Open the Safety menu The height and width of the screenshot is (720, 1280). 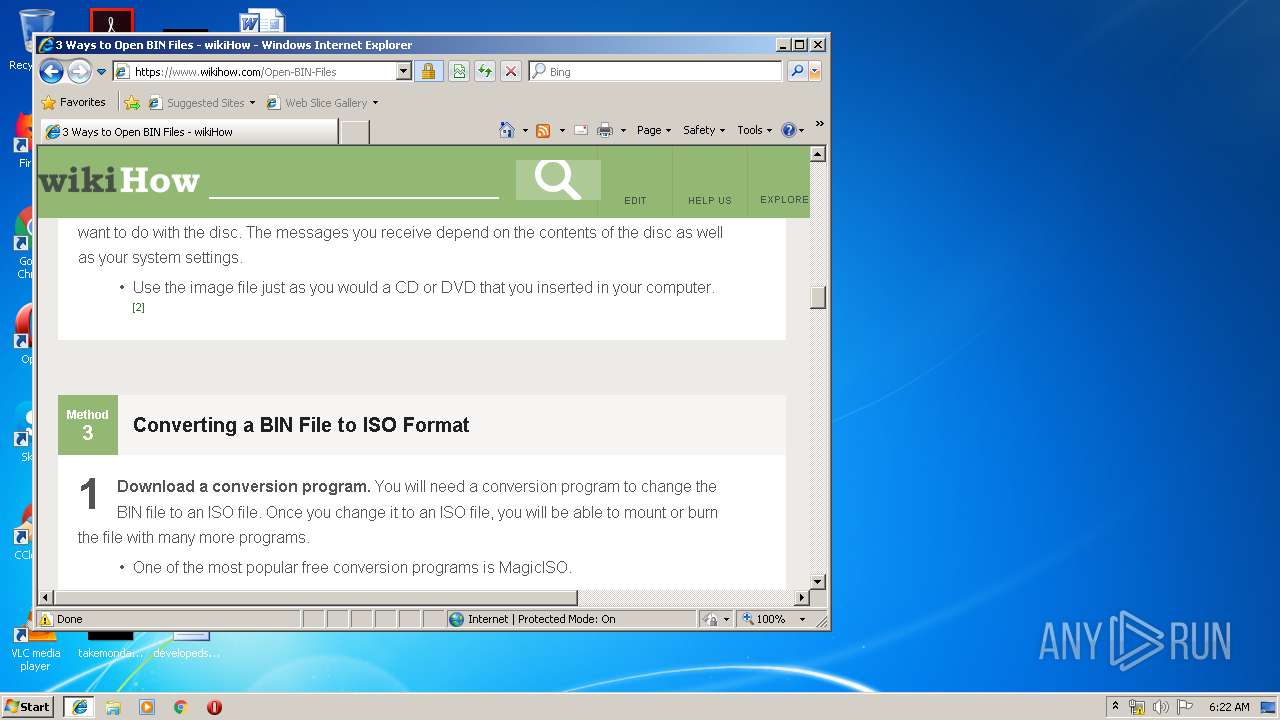704,130
